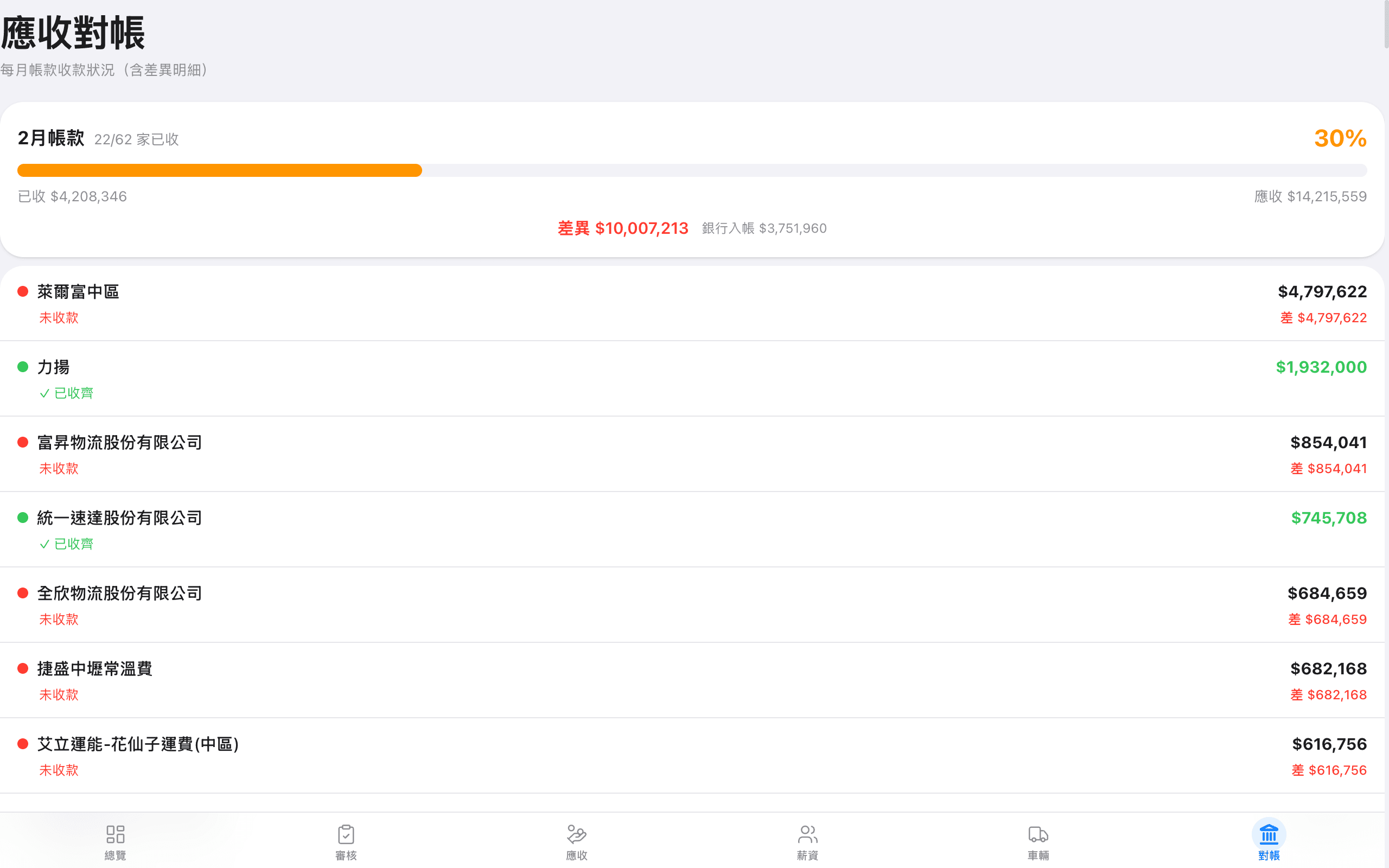
Task: Select the 對帳 bank icon
Action: (1269, 834)
